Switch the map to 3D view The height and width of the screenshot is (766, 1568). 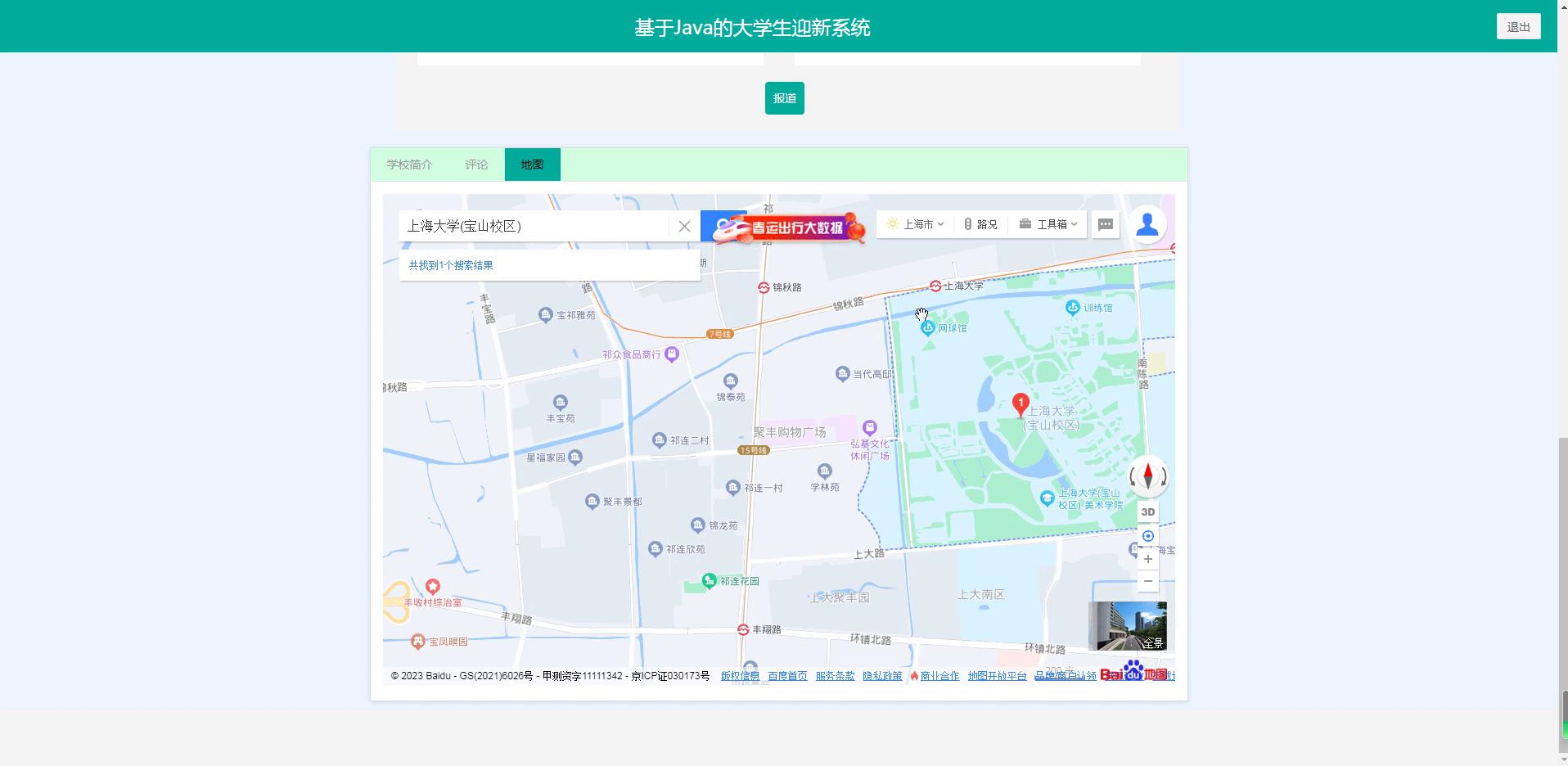pos(1148,512)
